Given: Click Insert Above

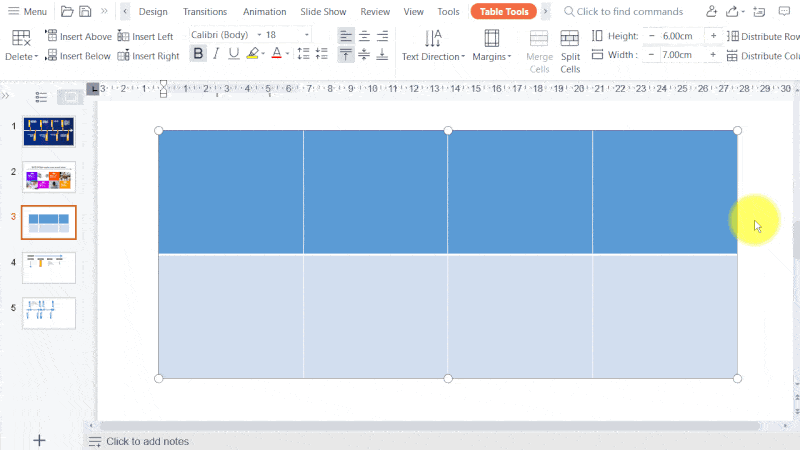Looking at the screenshot, I should click(x=79, y=36).
